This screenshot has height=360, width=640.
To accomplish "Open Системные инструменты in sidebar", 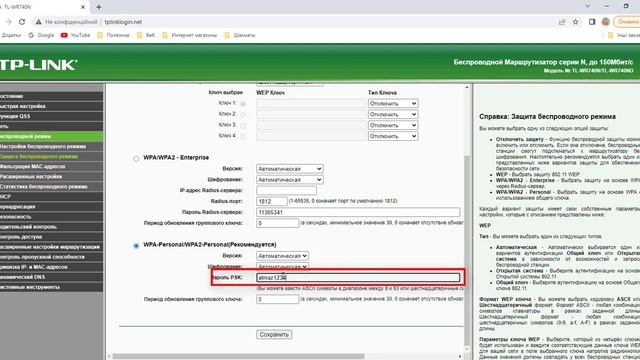I will (51, 287).
